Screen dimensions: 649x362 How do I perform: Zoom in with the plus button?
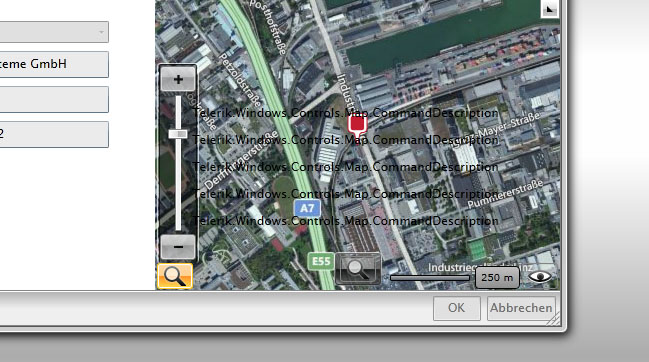pos(178,79)
